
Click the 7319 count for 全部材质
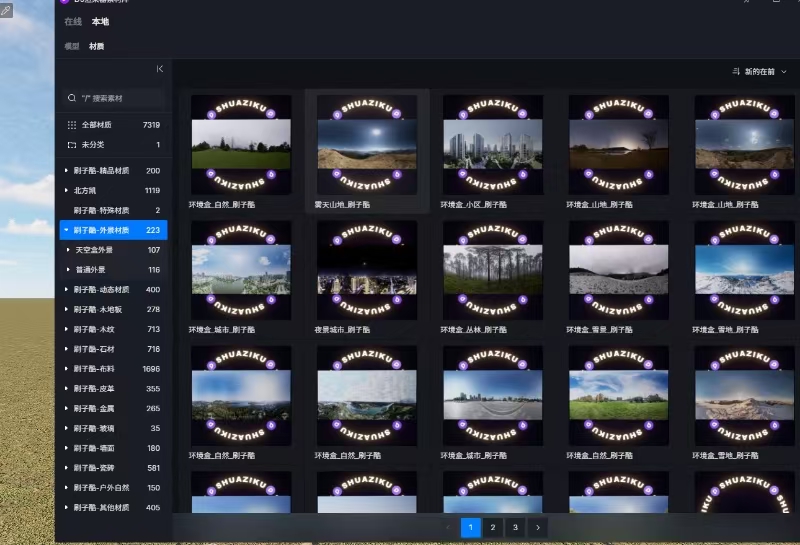coord(152,125)
